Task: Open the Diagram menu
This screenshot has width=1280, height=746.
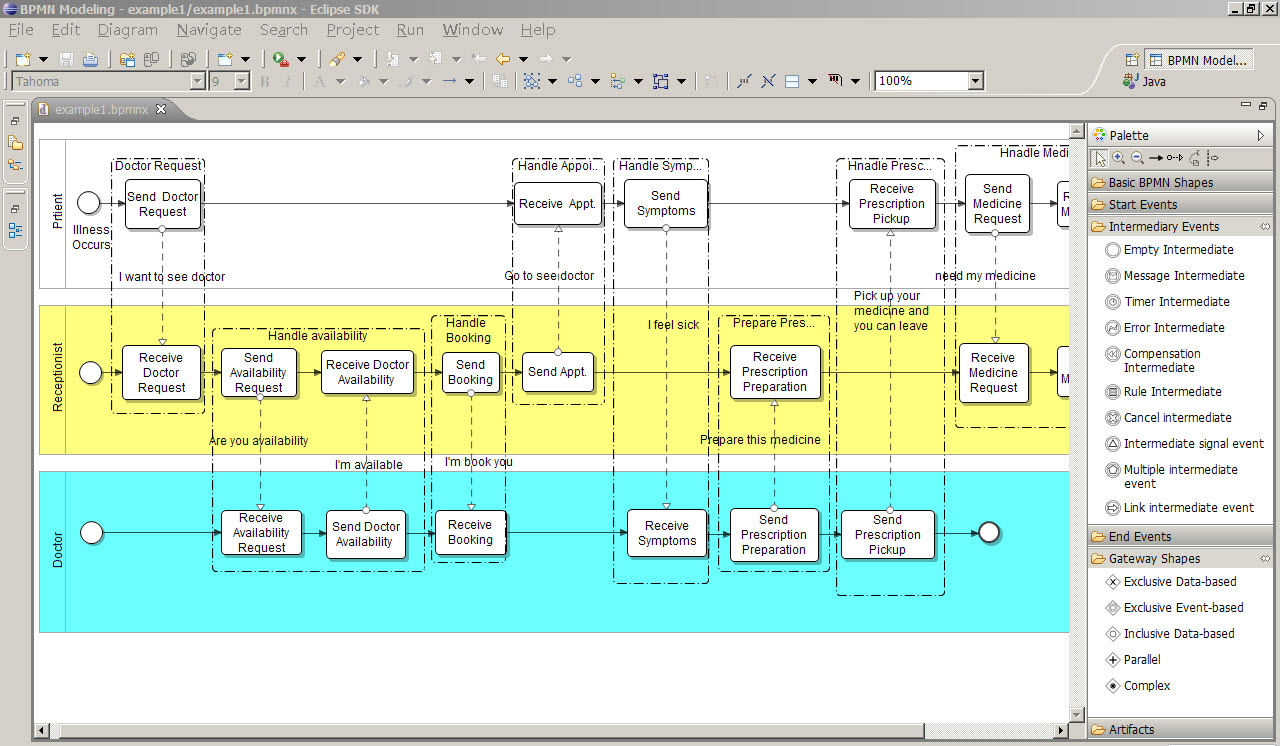Action: click(x=128, y=30)
